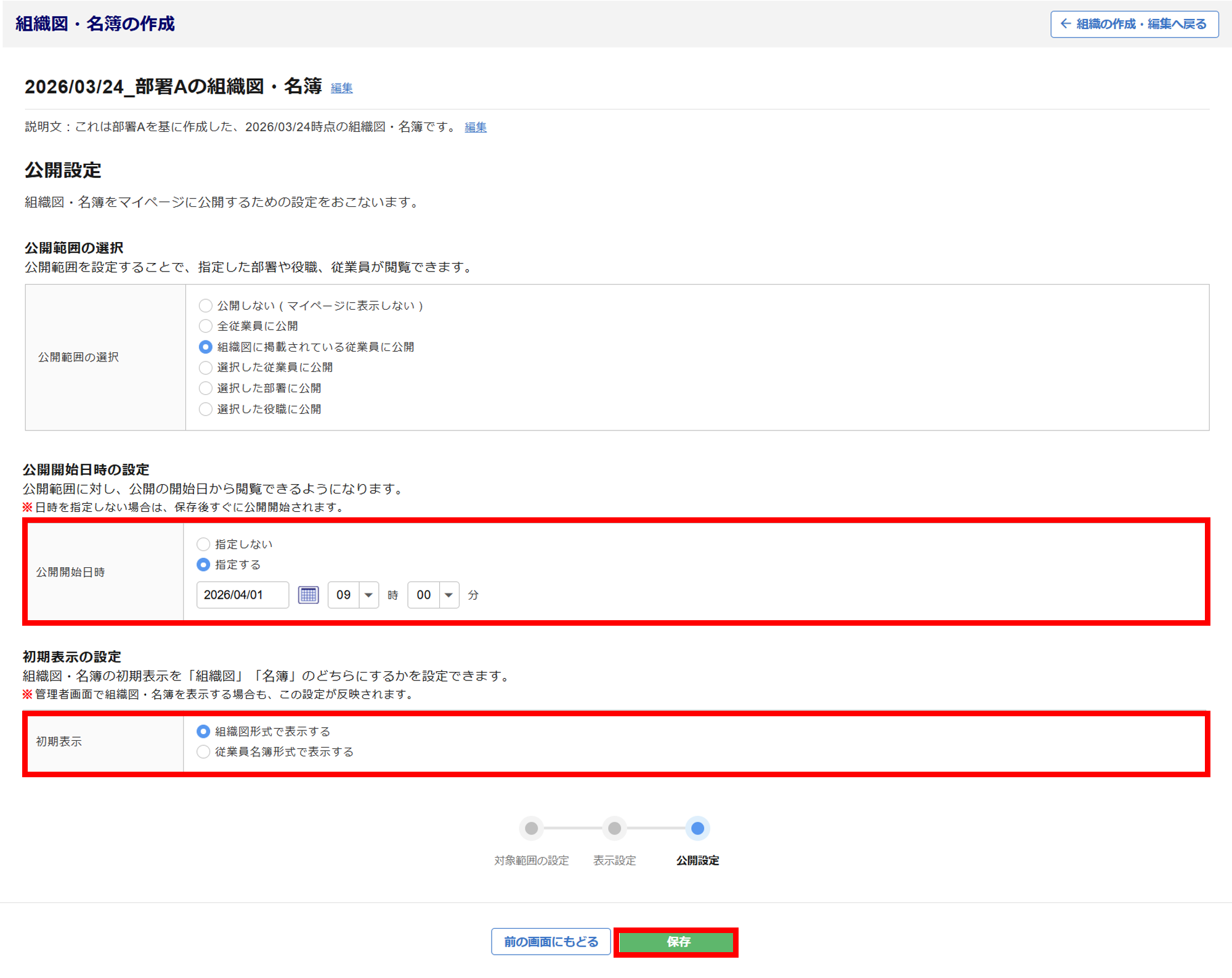
Task: Go to 対象範囲の設定 step circle
Action: point(532,828)
